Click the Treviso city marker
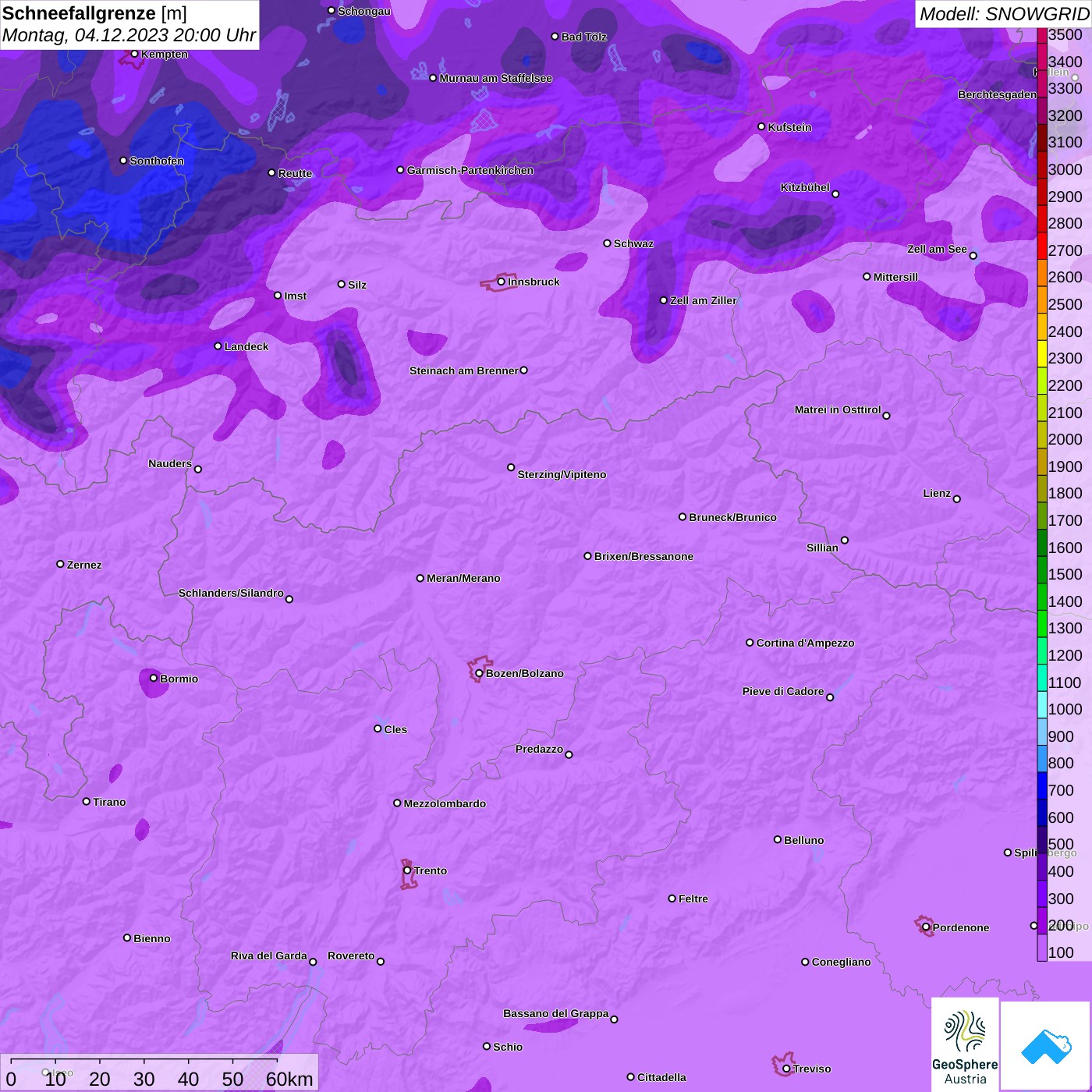 click(x=786, y=1069)
